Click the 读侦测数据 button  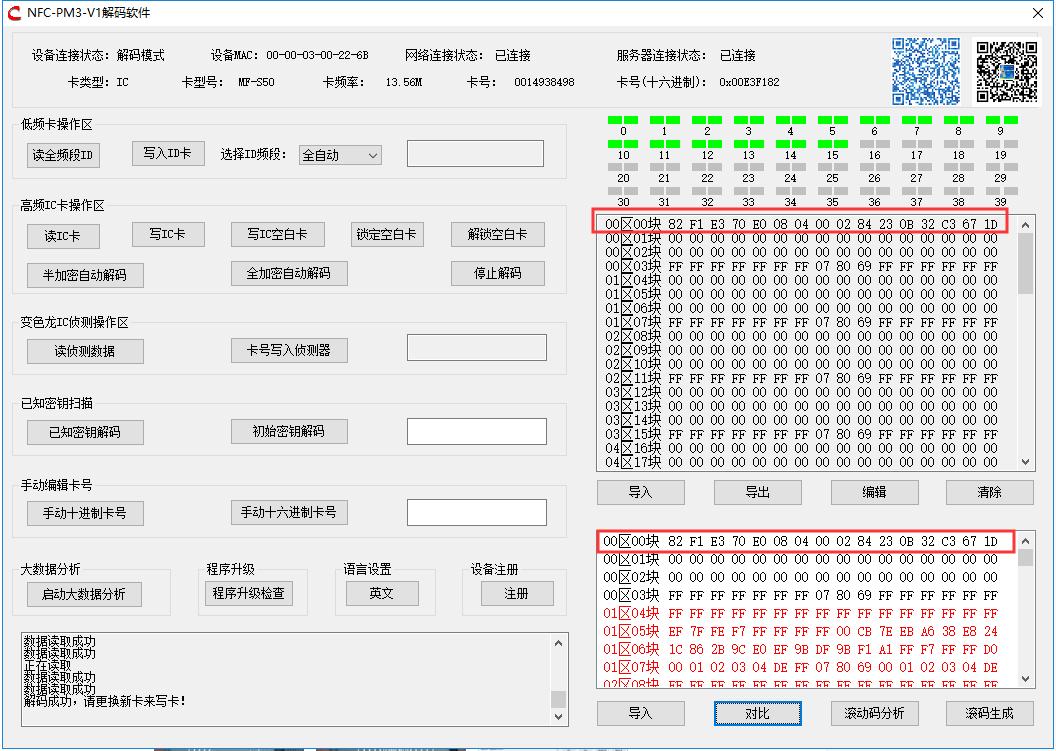pos(85,351)
